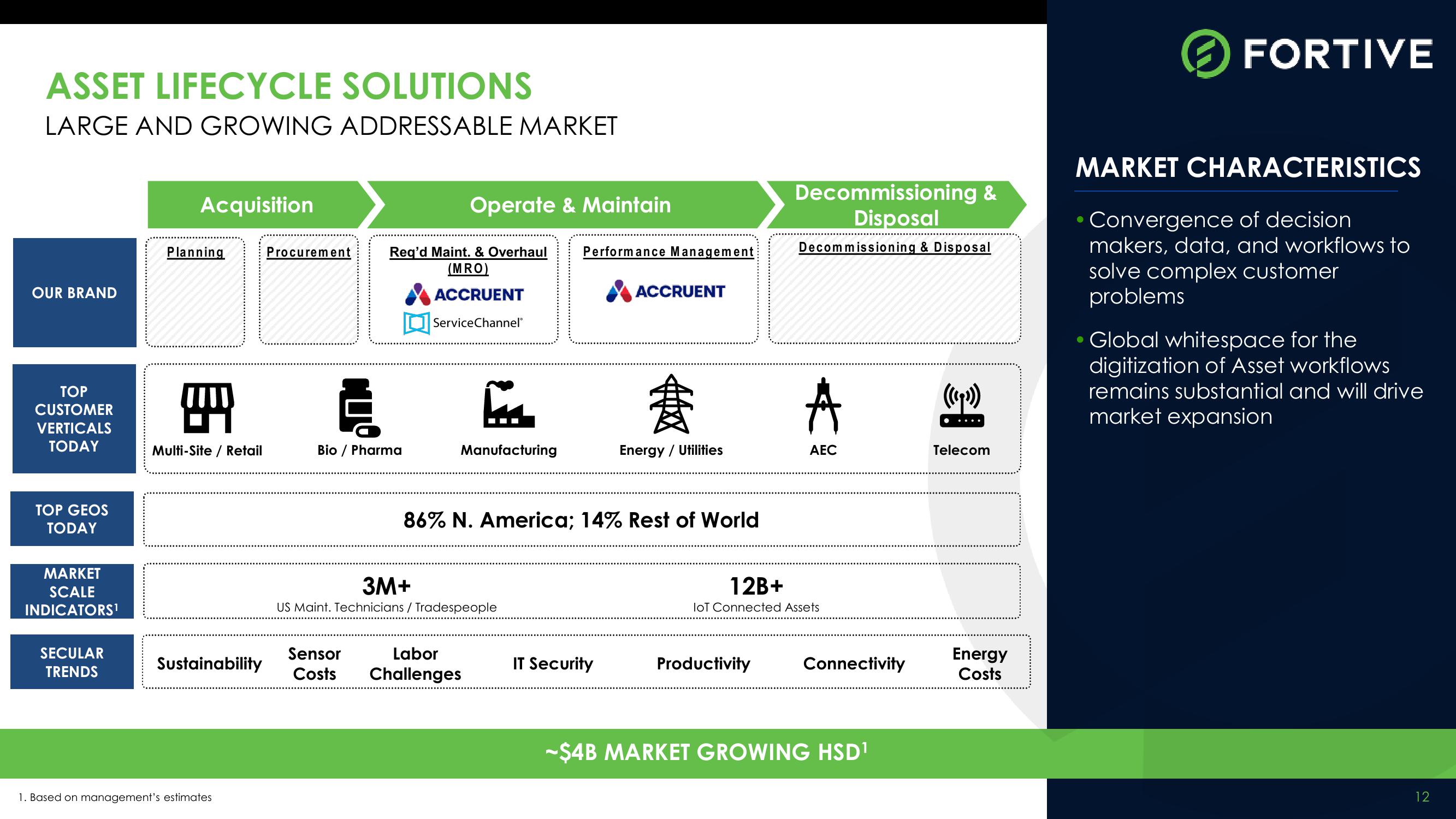The image size is (1456, 819).
Task: Select the Acquisition stage arrow
Action: pyautogui.click(x=262, y=205)
